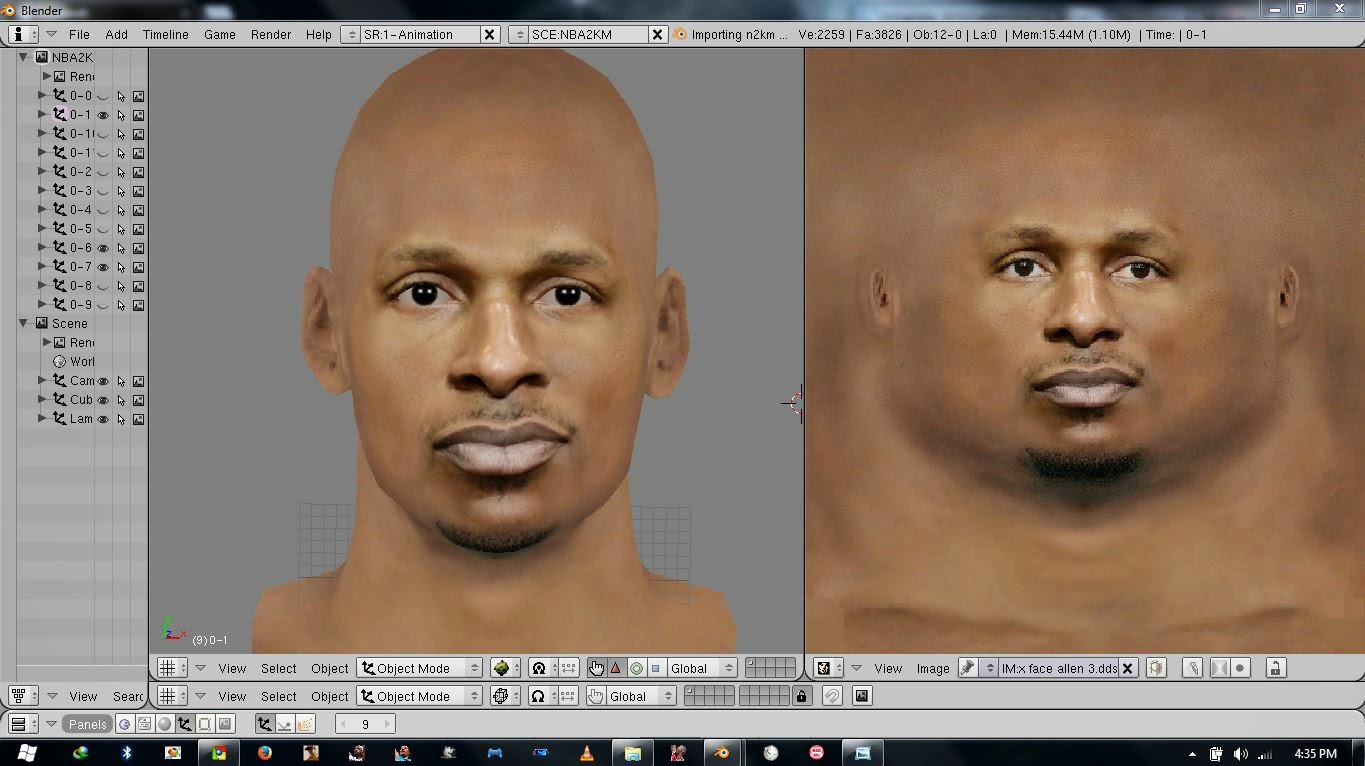The height and width of the screenshot is (766, 1365).
Task: Open the File menu
Action: [79, 34]
